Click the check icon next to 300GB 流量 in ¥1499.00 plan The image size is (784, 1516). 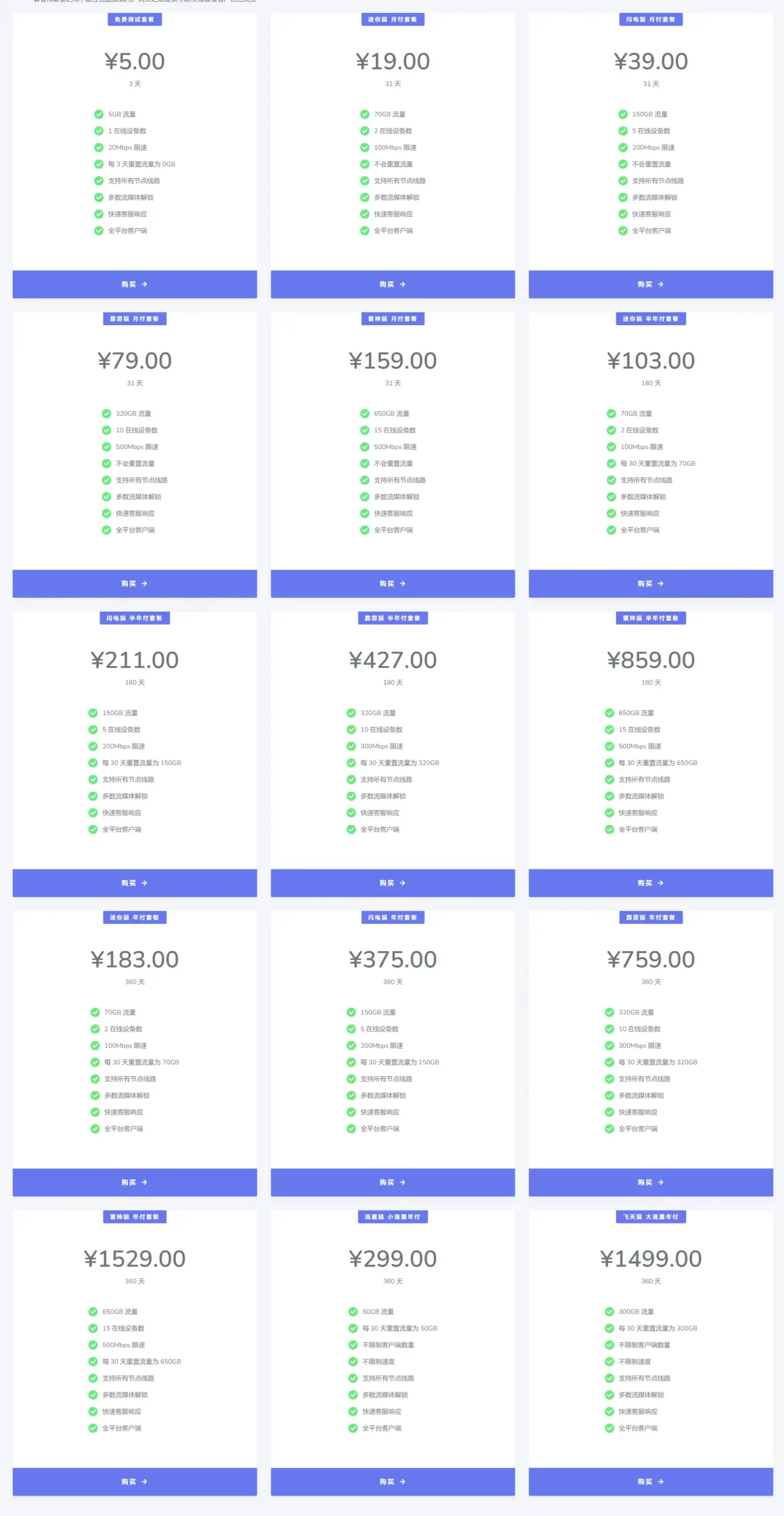[x=609, y=1312]
